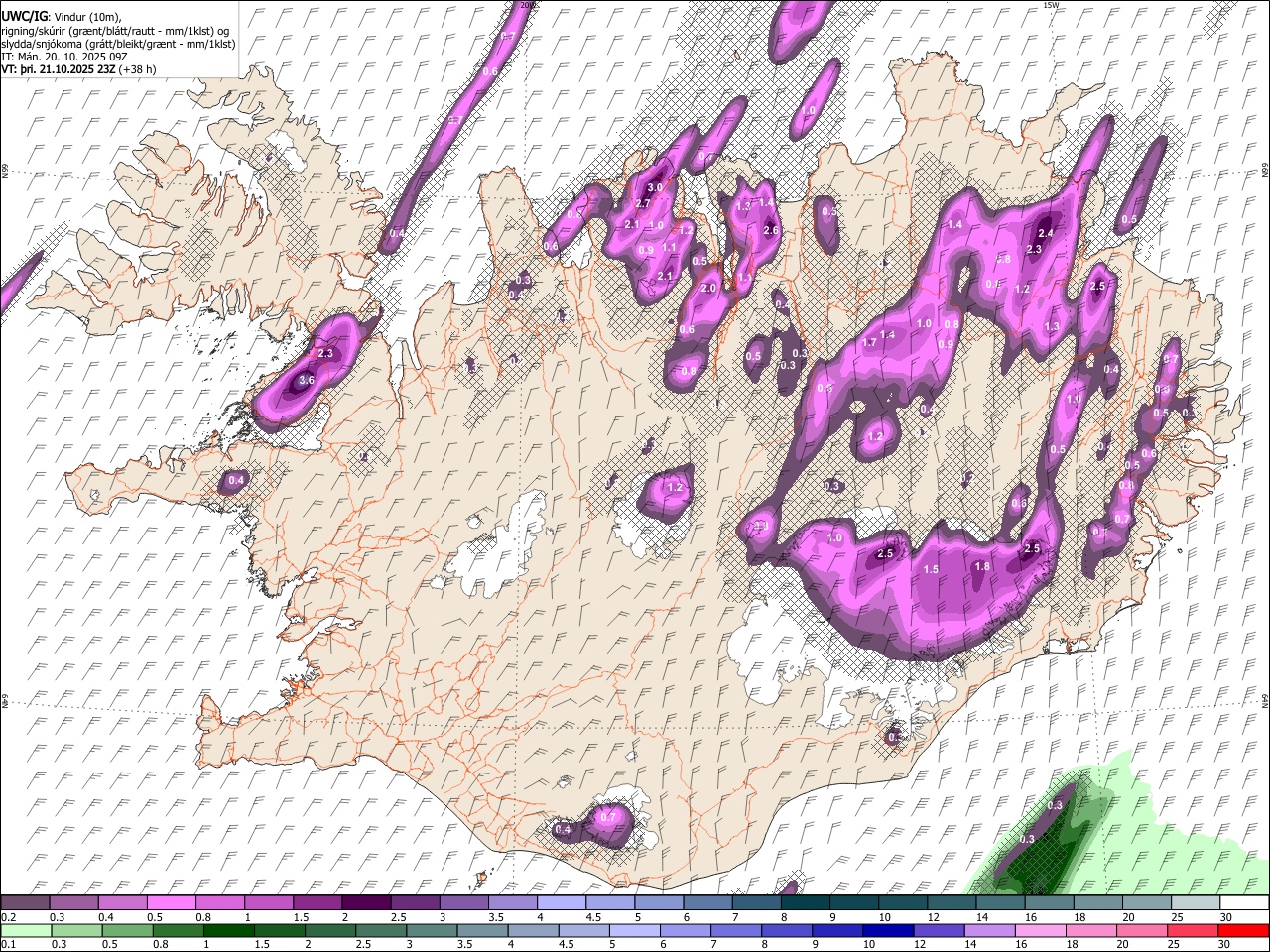1270x952 pixels.
Task: Click the 3.6 precipitation value on the map
Action: click(306, 380)
